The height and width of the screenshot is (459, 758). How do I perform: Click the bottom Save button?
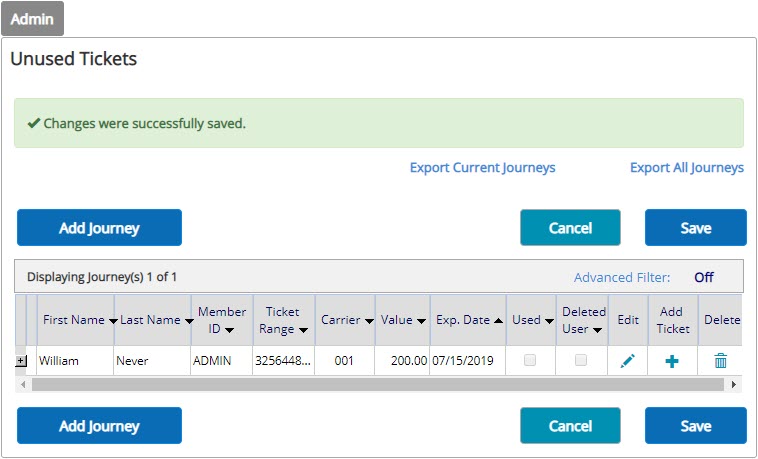point(696,425)
